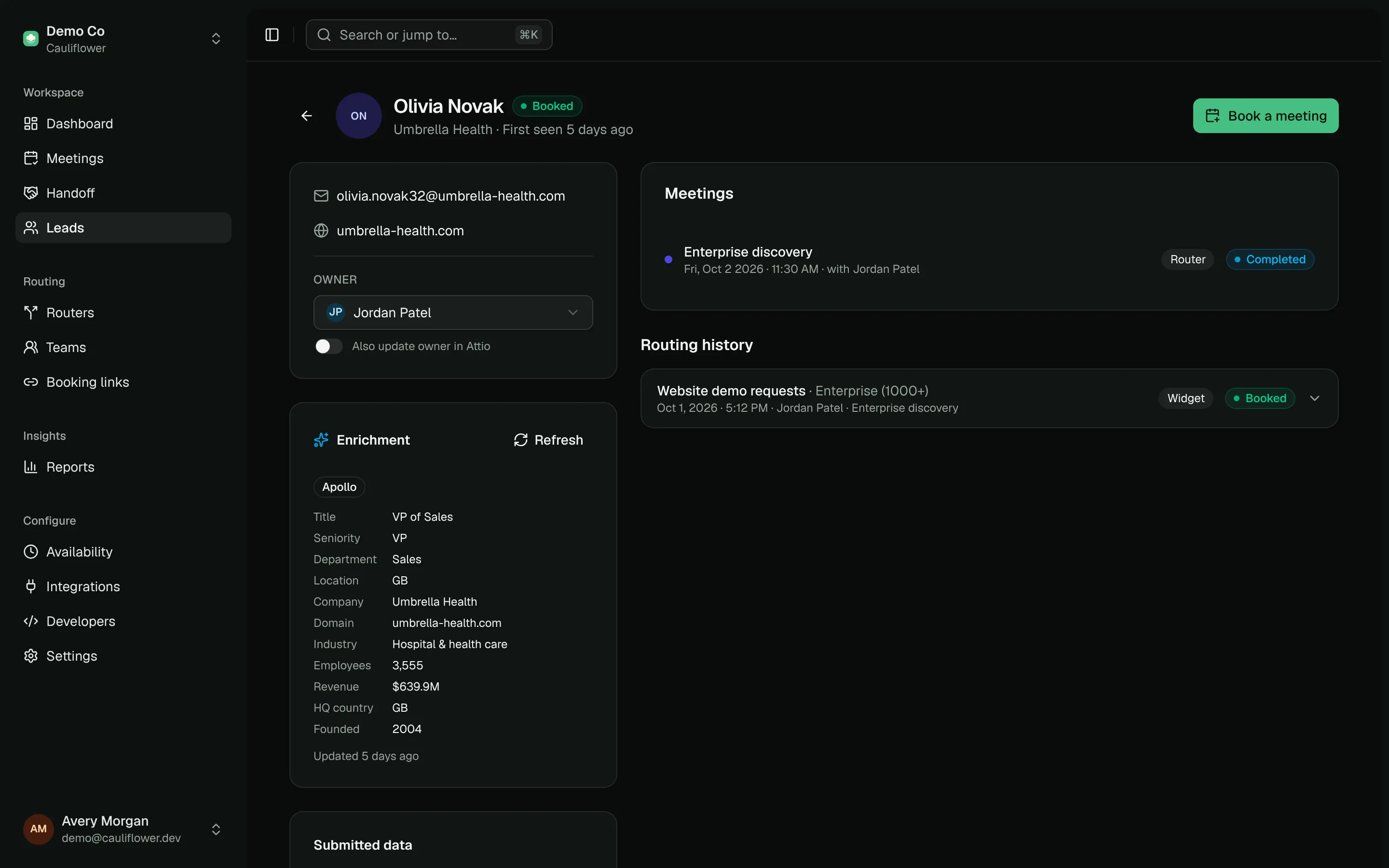Click the back arrow icon
Viewport: 1389px width, 868px height.
pos(307,116)
